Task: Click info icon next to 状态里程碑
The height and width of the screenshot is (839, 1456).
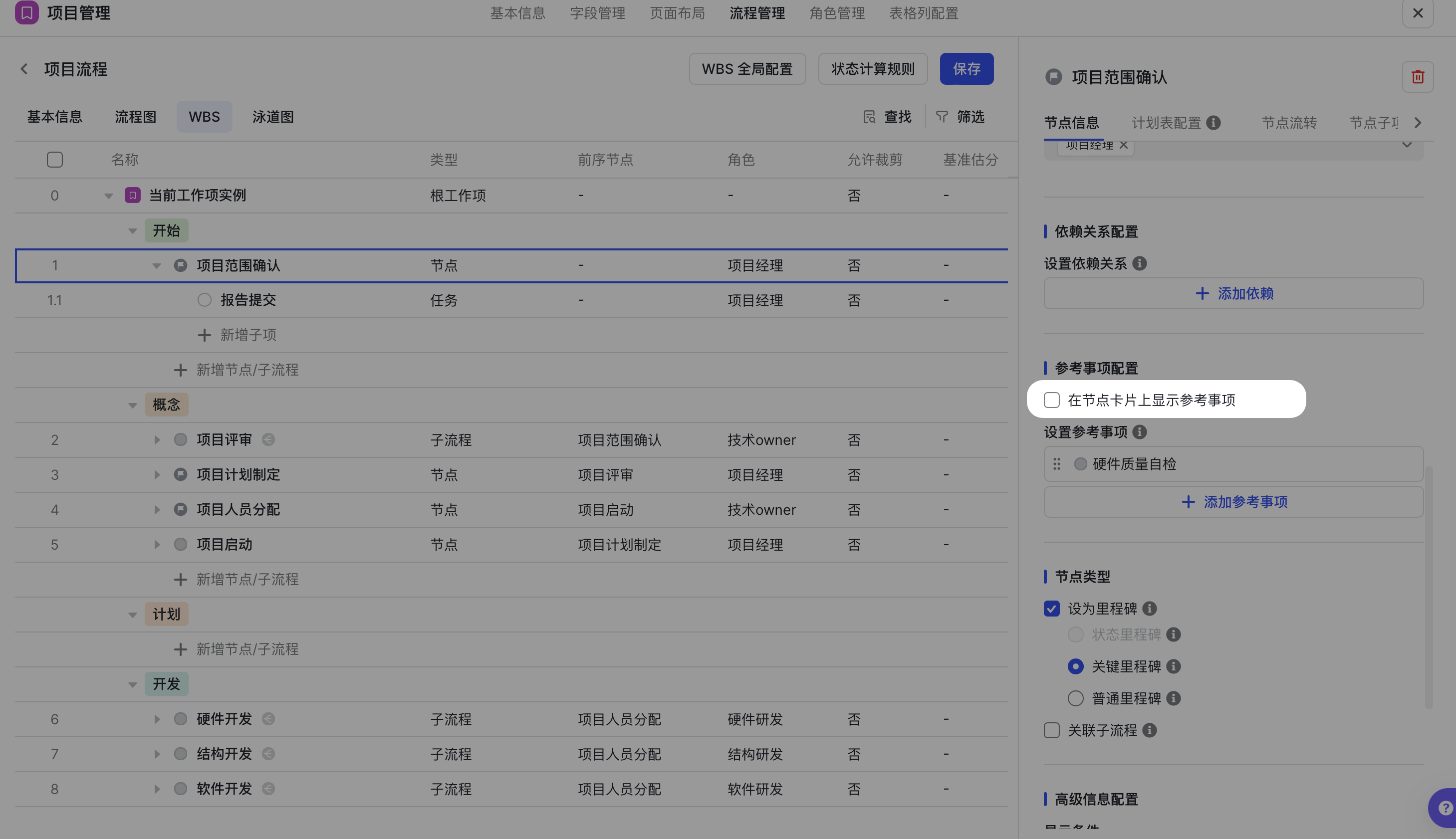Action: (1174, 634)
